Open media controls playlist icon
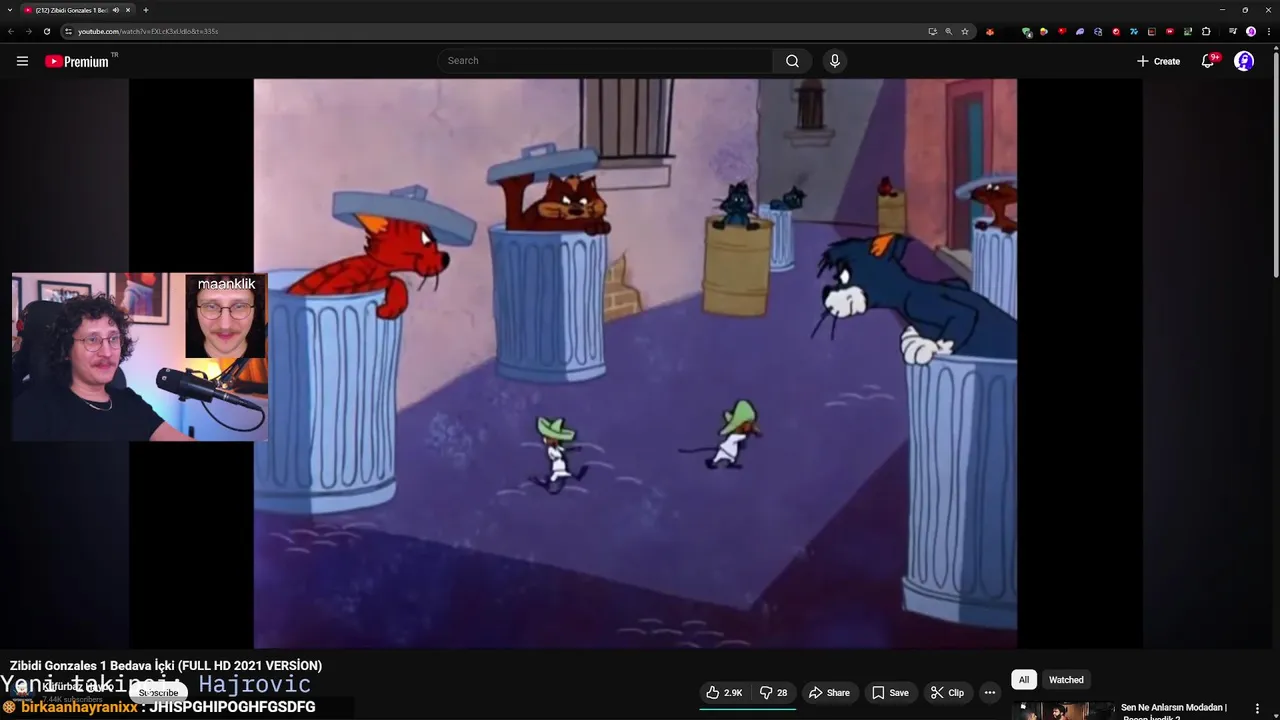Viewport: 1280px width, 720px height. pyautogui.click(x=1233, y=31)
